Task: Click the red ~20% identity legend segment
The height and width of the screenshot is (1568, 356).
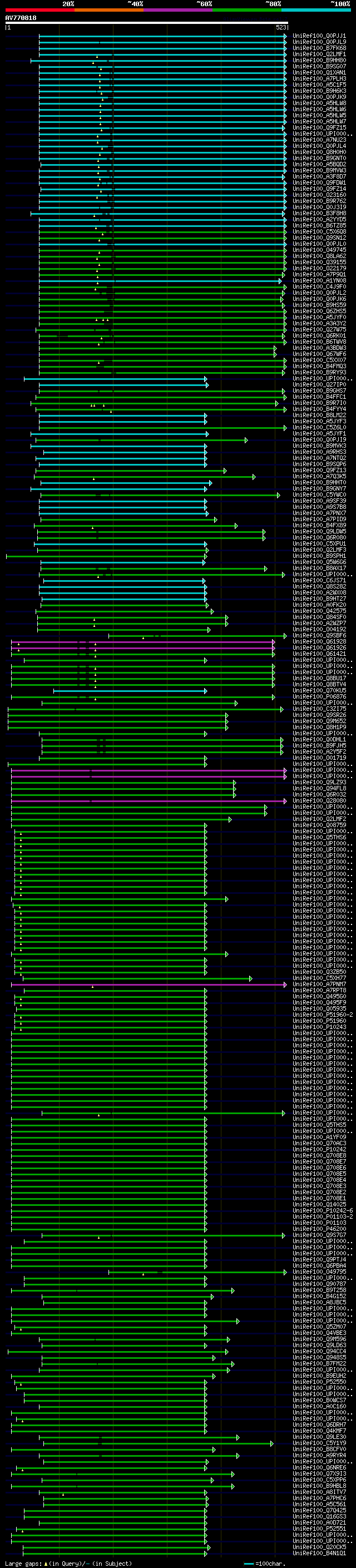Action: click(39, 10)
